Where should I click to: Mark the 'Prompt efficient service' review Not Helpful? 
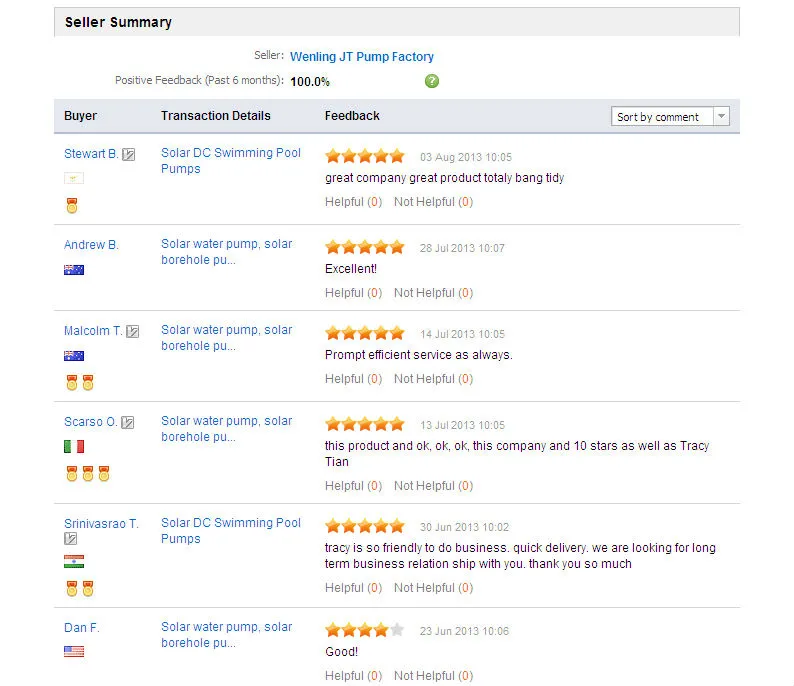433,379
